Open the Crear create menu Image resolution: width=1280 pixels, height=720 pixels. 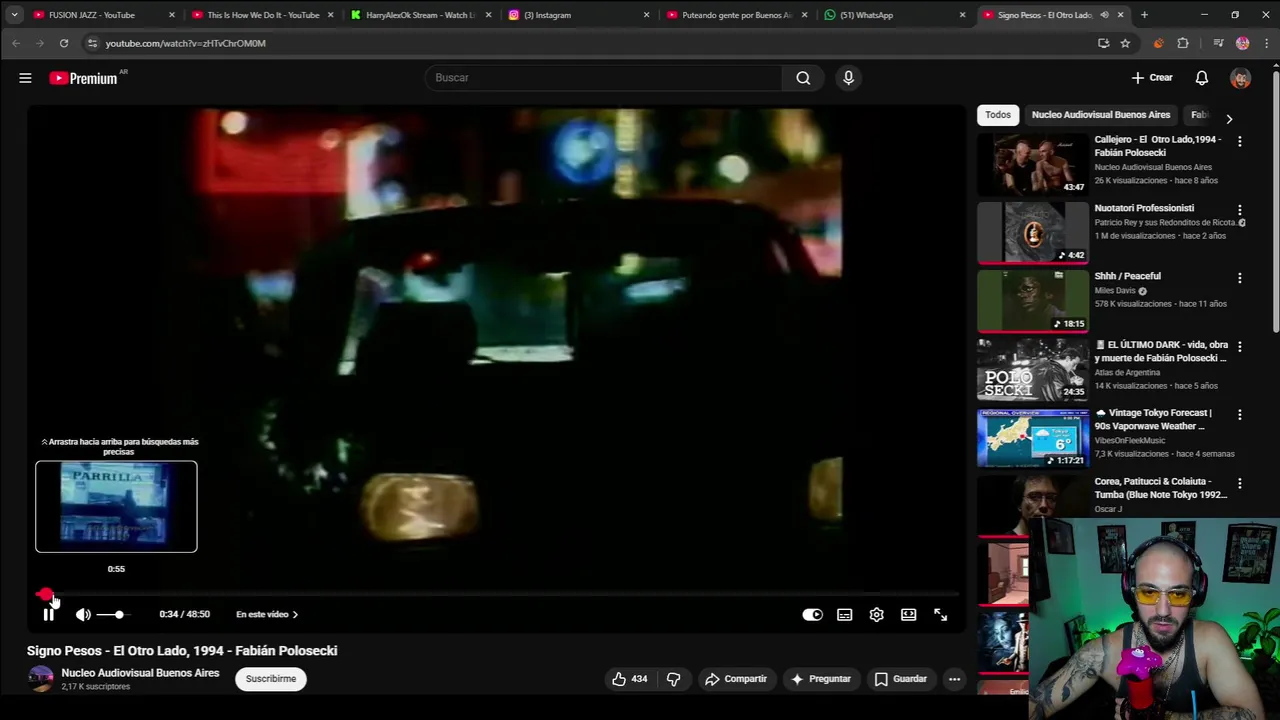pos(1152,78)
